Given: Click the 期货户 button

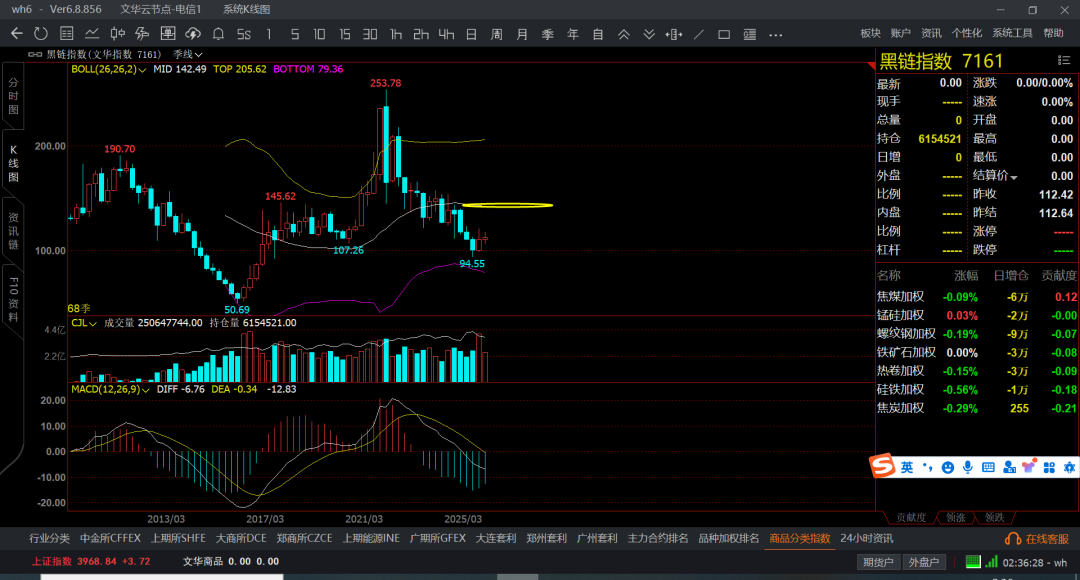Looking at the screenshot, I should click(878, 562).
